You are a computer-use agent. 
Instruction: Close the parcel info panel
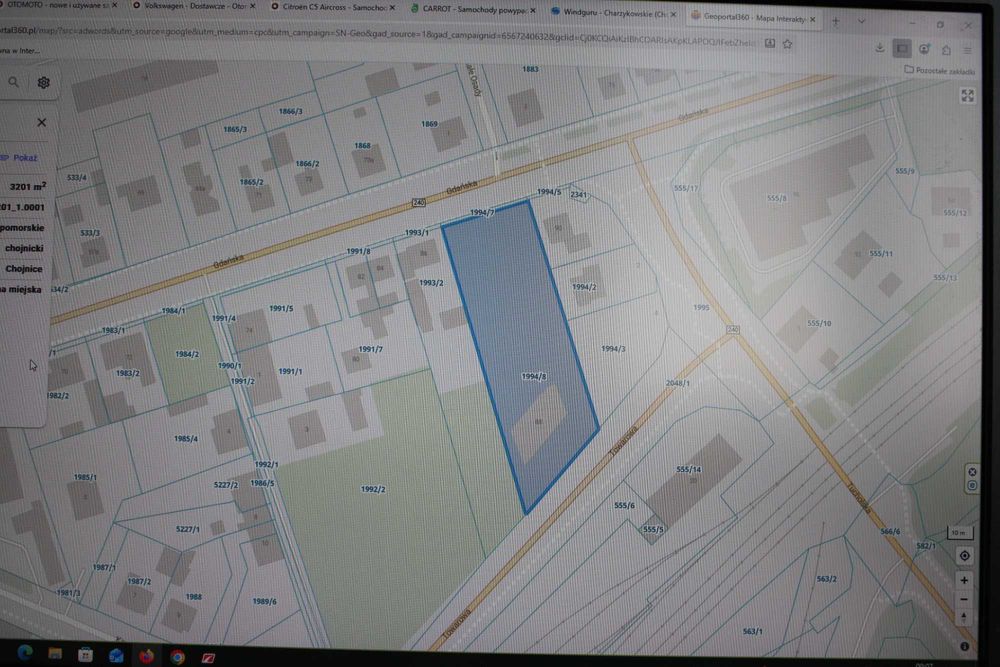click(x=41, y=122)
